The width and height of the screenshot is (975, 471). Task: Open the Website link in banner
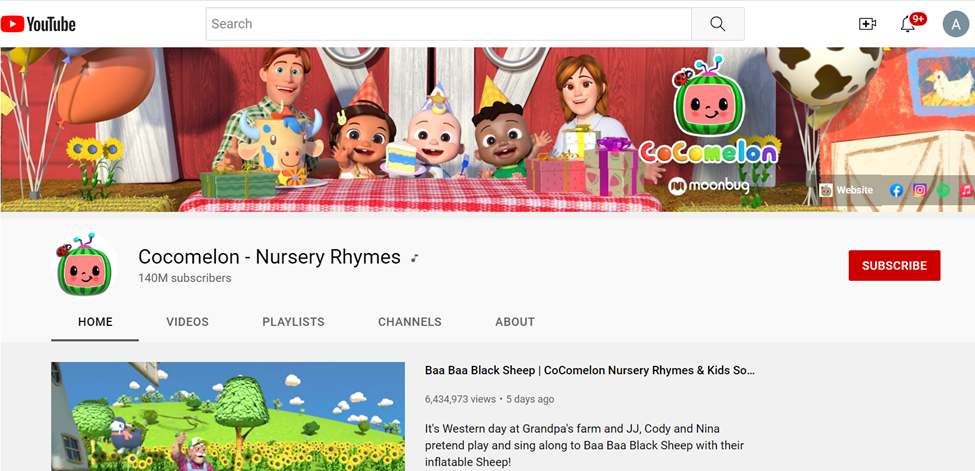pos(846,190)
